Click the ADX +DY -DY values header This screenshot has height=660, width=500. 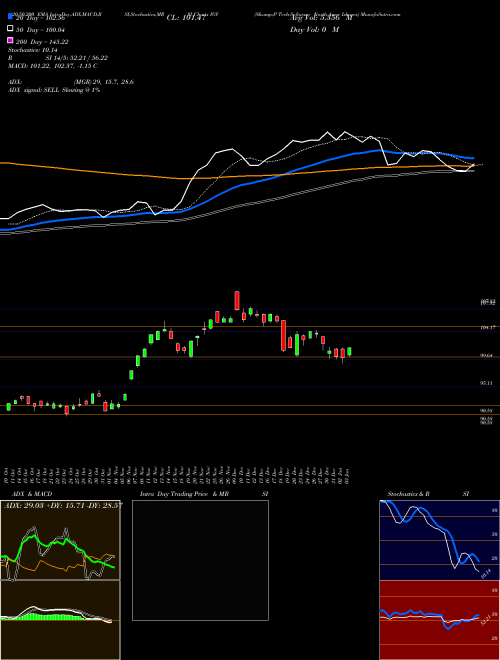pos(63,505)
